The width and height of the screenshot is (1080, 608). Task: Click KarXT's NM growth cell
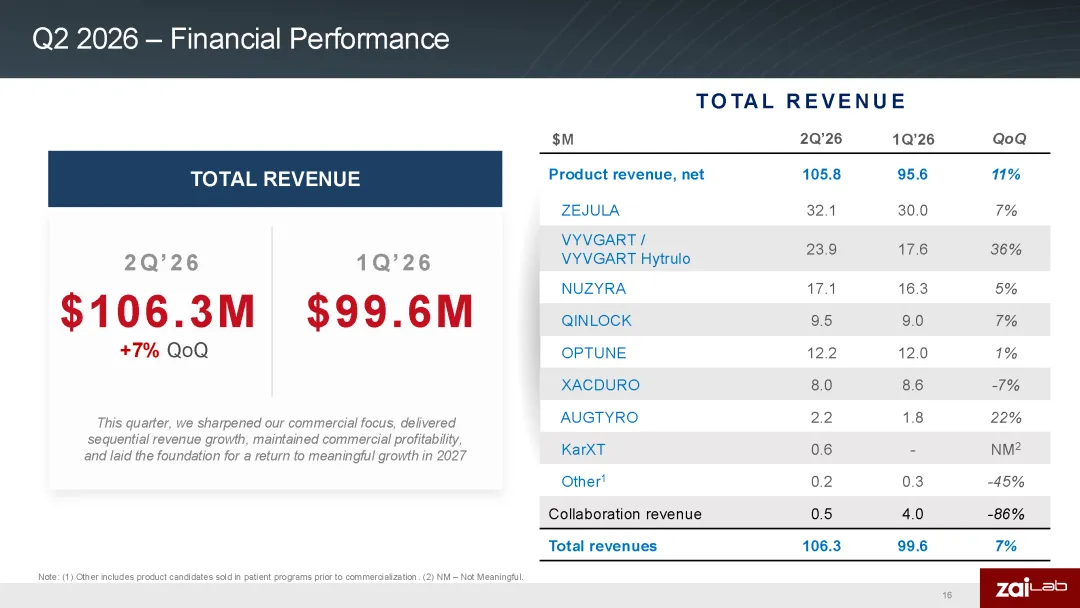[x=1006, y=449]
